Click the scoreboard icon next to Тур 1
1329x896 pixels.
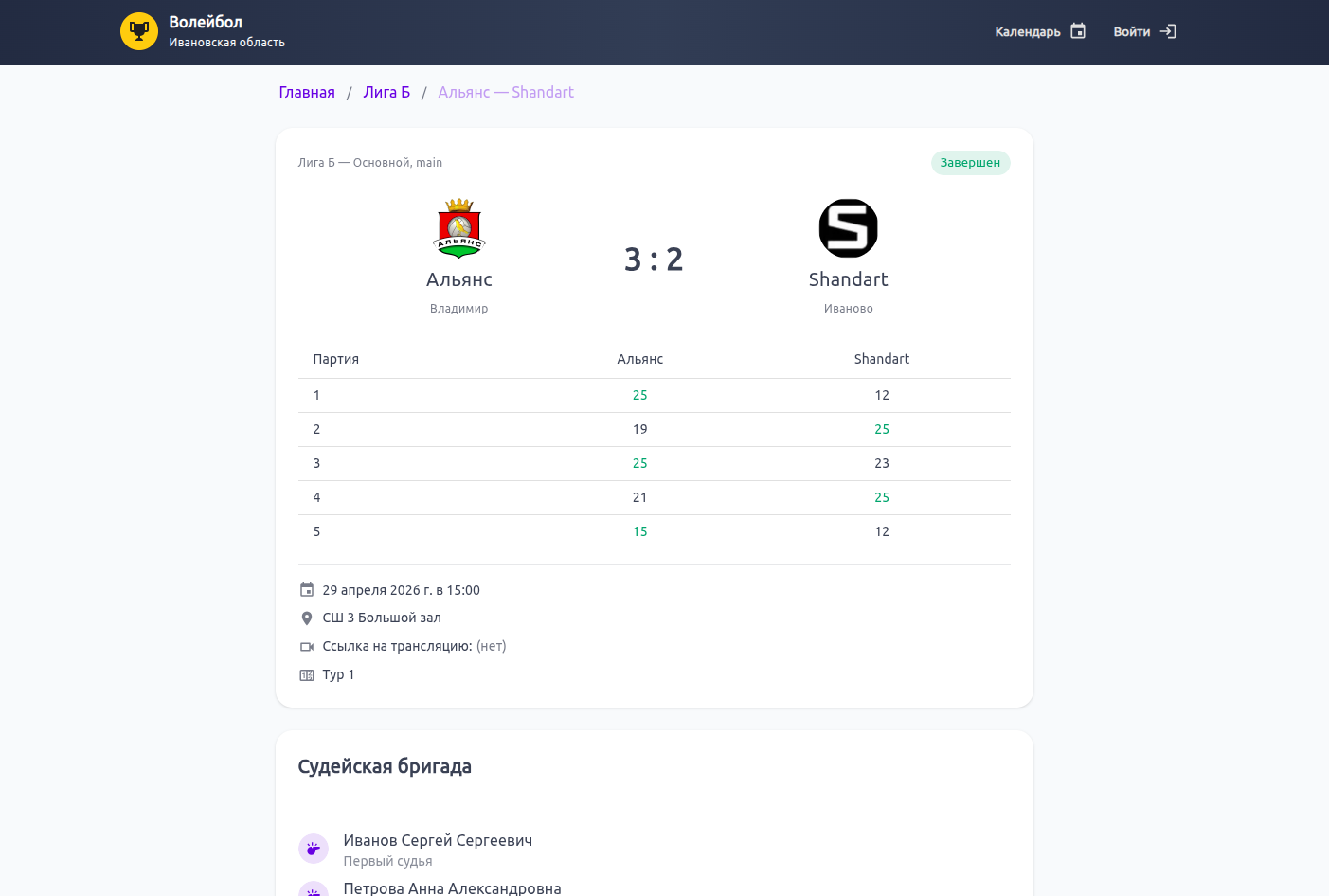pyautogui.click(x=307, y=675)
